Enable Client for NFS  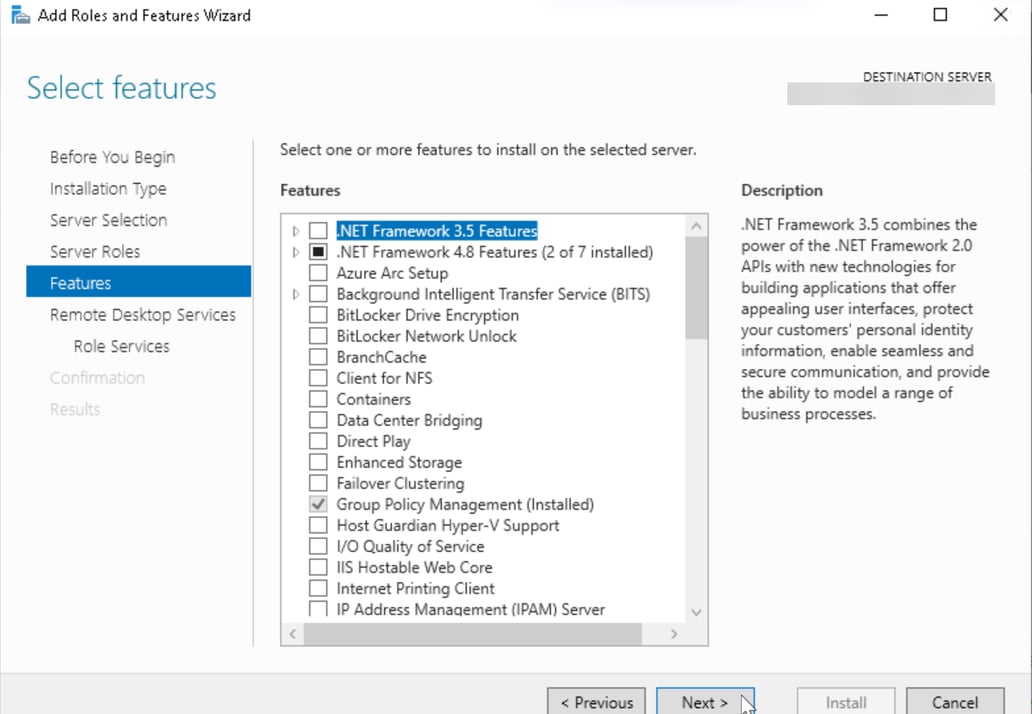point(317,377)
